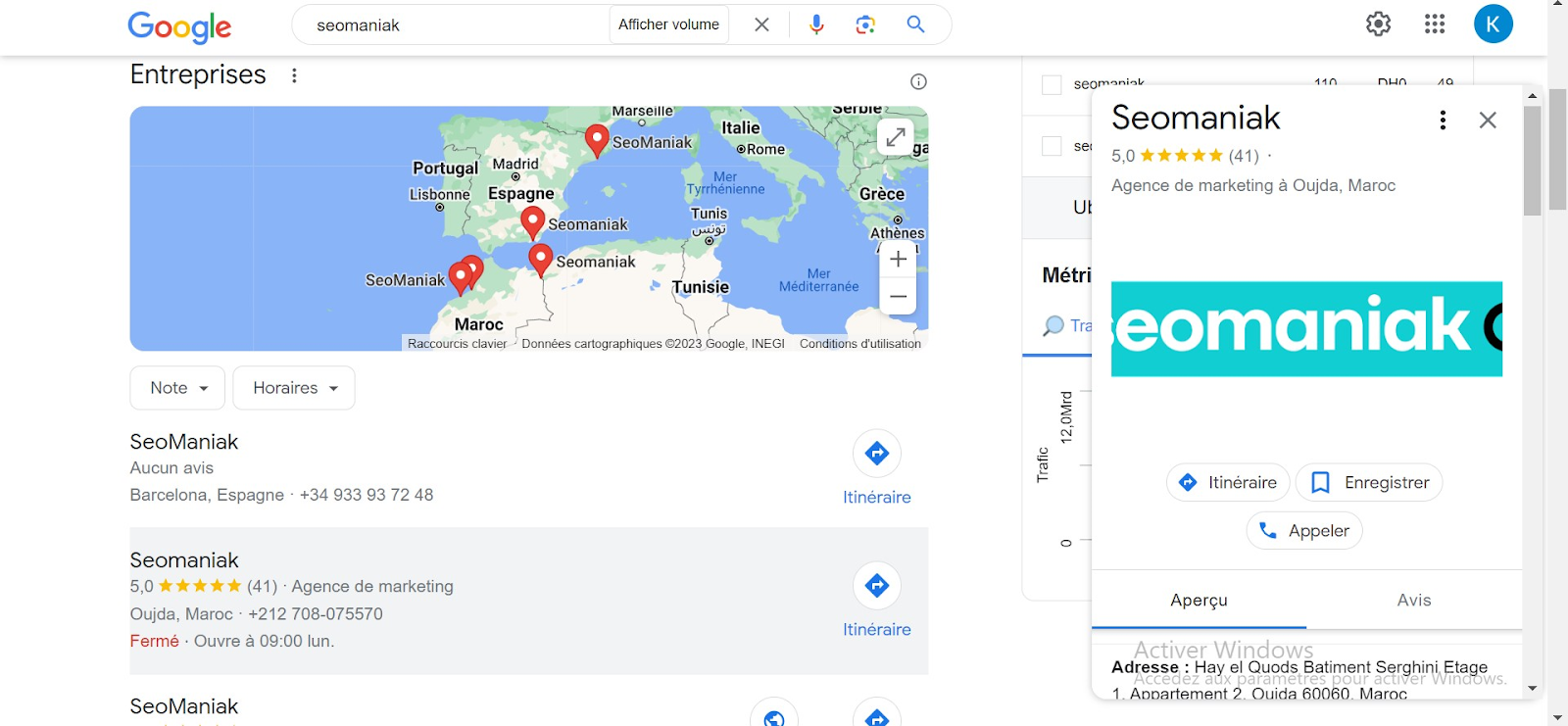Submit search with the magnifying glass icon
Image resolution: width=1568 pixels, height=726 pixels.
point(915,24)
